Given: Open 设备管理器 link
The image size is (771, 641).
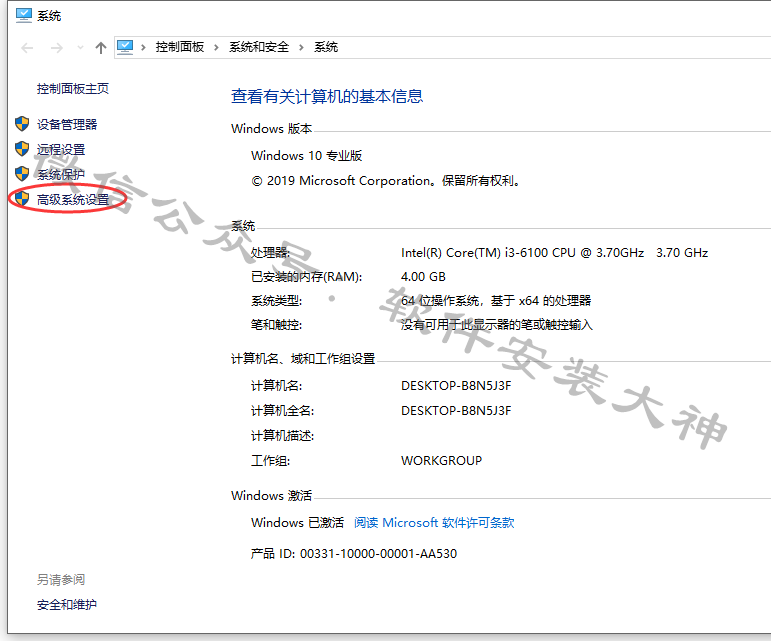Looking at the screenshot, I should click(67, 124).
